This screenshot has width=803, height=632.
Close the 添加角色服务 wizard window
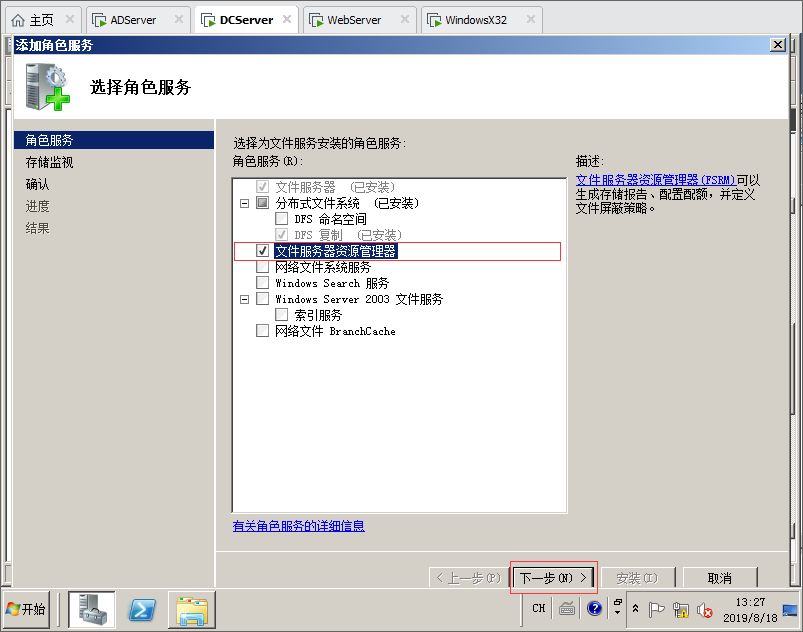click(x=778, y=45)
